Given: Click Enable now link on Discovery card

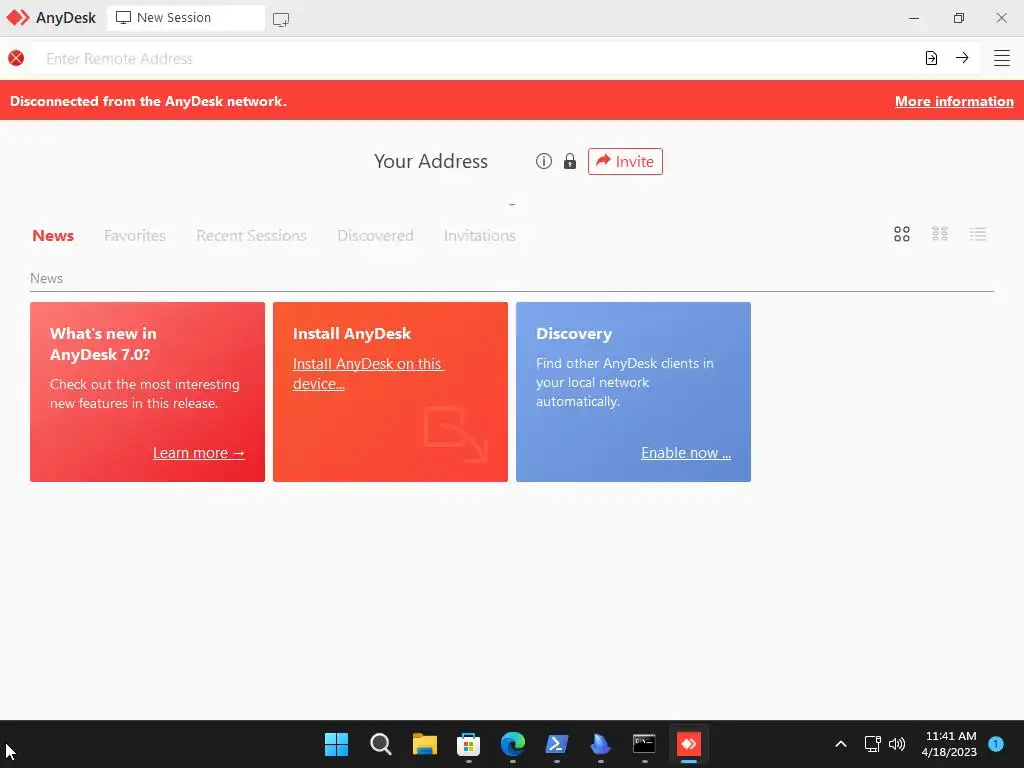Looking at the screenshot, I should coord(686,453).
